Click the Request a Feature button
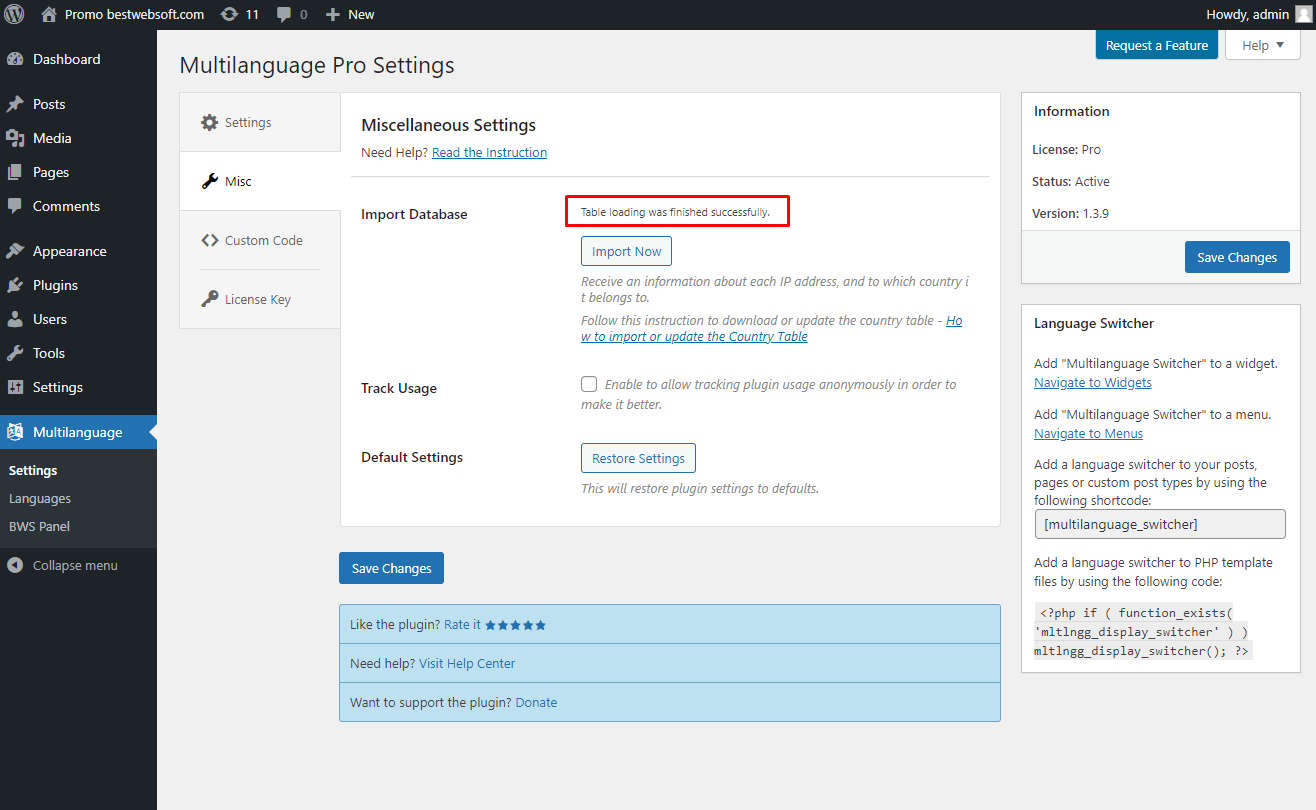Viewport: 1316px width, 810px height. point(1157,45)
